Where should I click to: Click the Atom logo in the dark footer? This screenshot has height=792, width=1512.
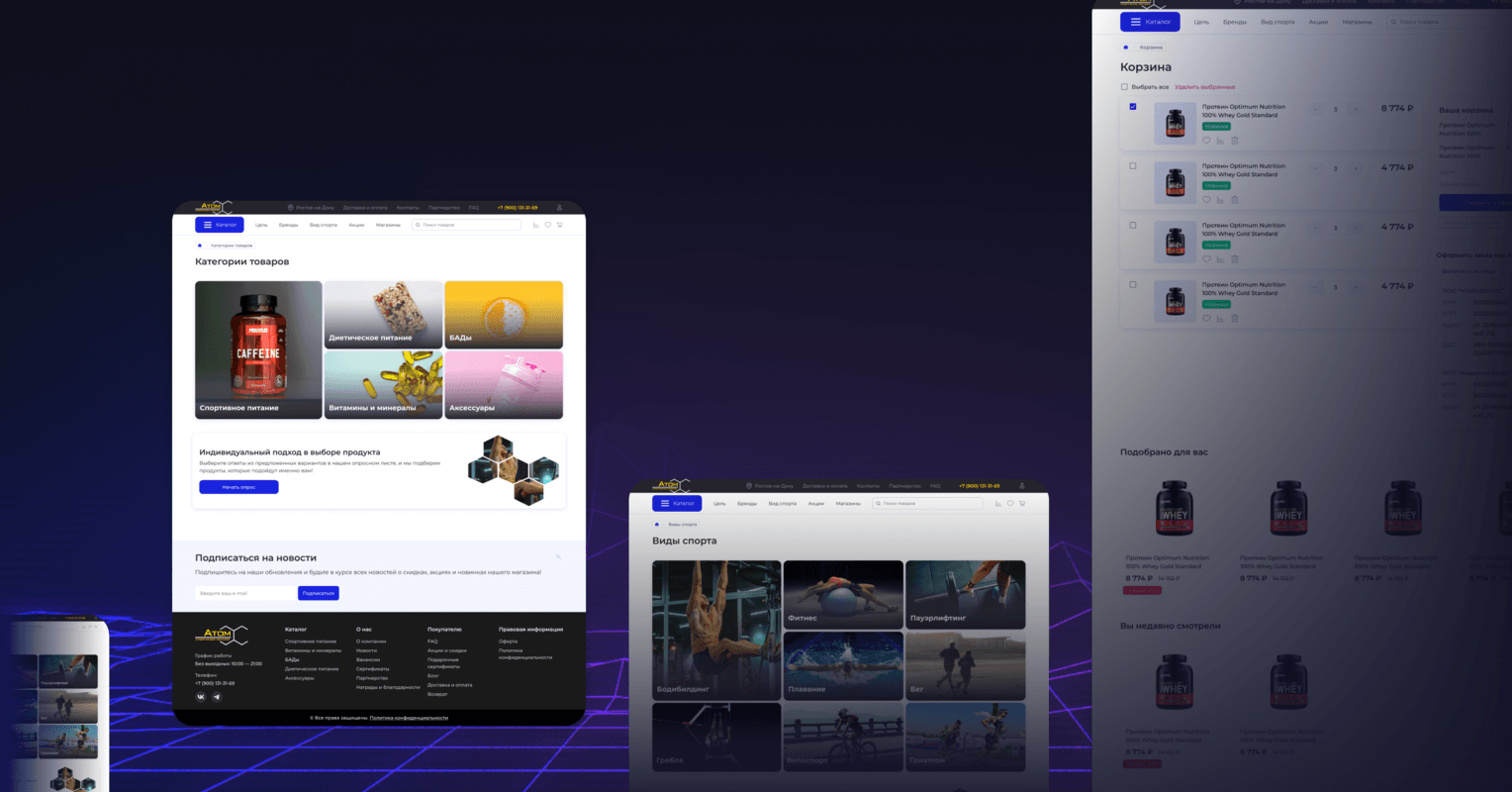click(x=221, y=636)
